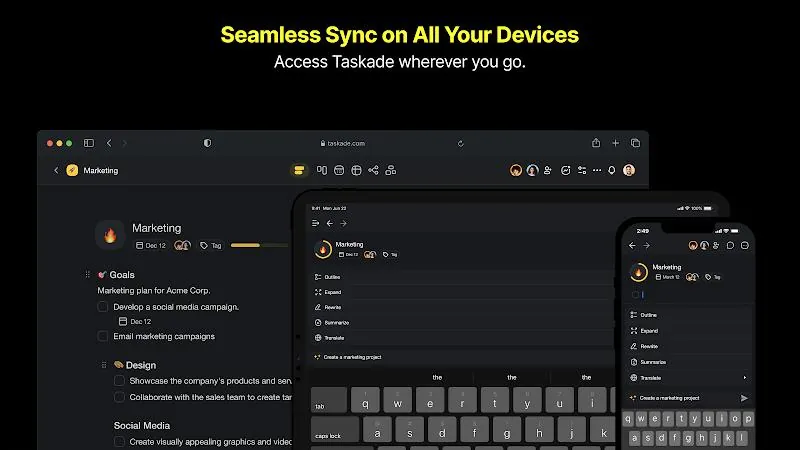Click the March 12 date chip on the phone
The width and height of the screenshot is (800, 450).
click(667, 277)
